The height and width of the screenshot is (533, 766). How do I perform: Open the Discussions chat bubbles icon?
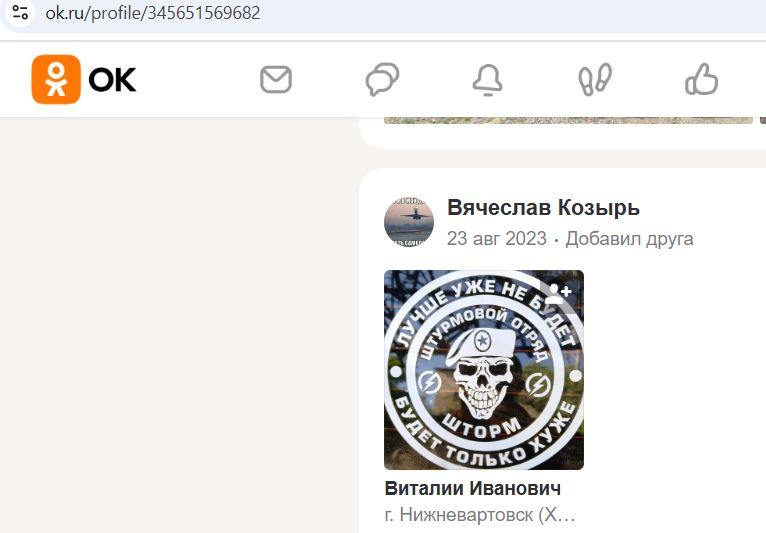pos(383,79)
